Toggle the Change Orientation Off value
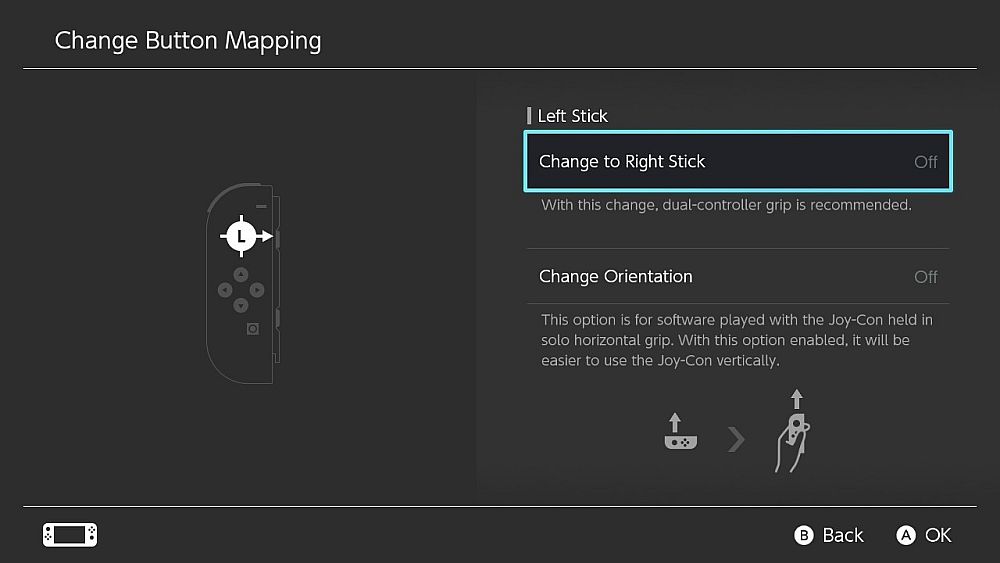 [925, 277]
